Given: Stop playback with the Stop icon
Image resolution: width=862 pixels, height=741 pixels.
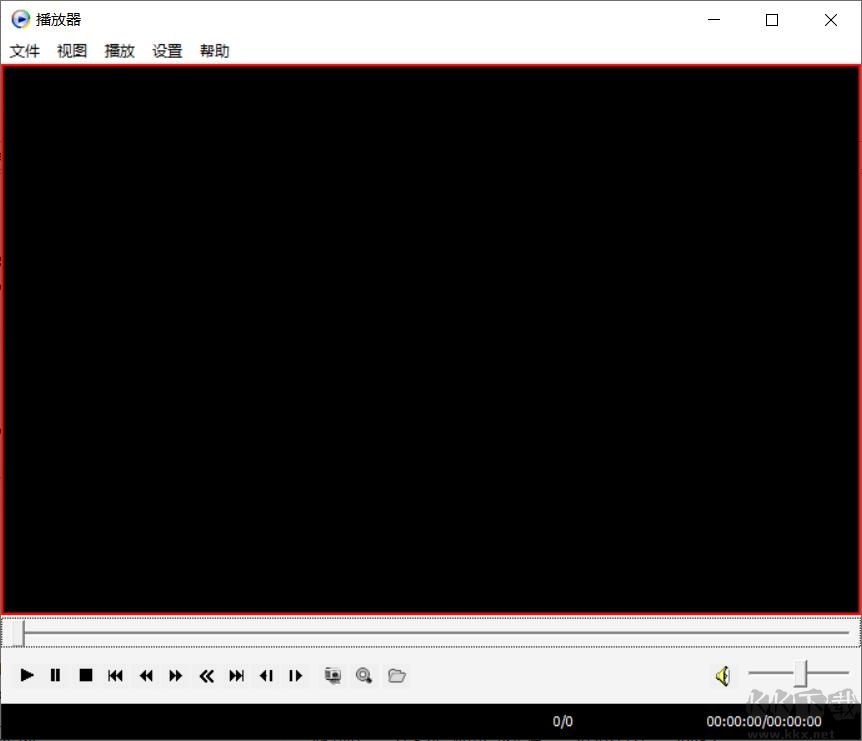Looking at the screenshot, I should 85,675.
